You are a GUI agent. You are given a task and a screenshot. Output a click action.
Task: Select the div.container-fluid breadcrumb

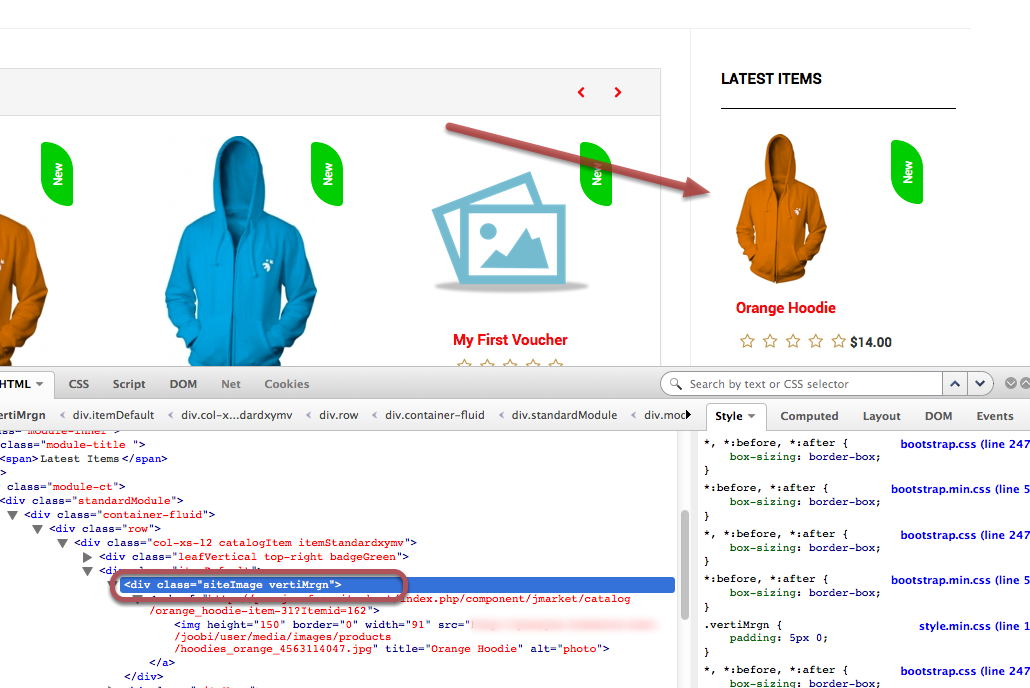[435, 415]
